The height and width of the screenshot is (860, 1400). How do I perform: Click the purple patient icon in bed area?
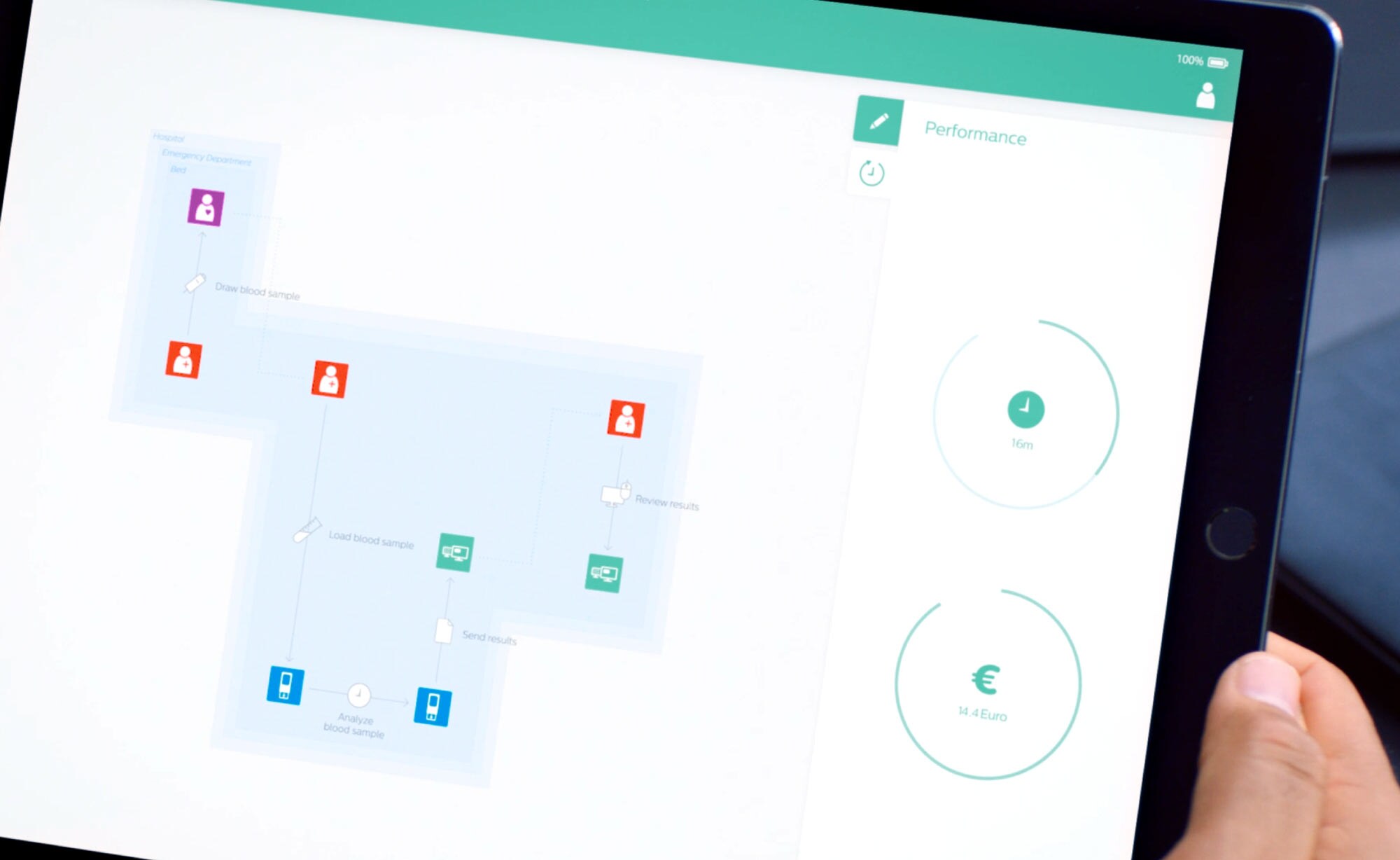(206, 206)
